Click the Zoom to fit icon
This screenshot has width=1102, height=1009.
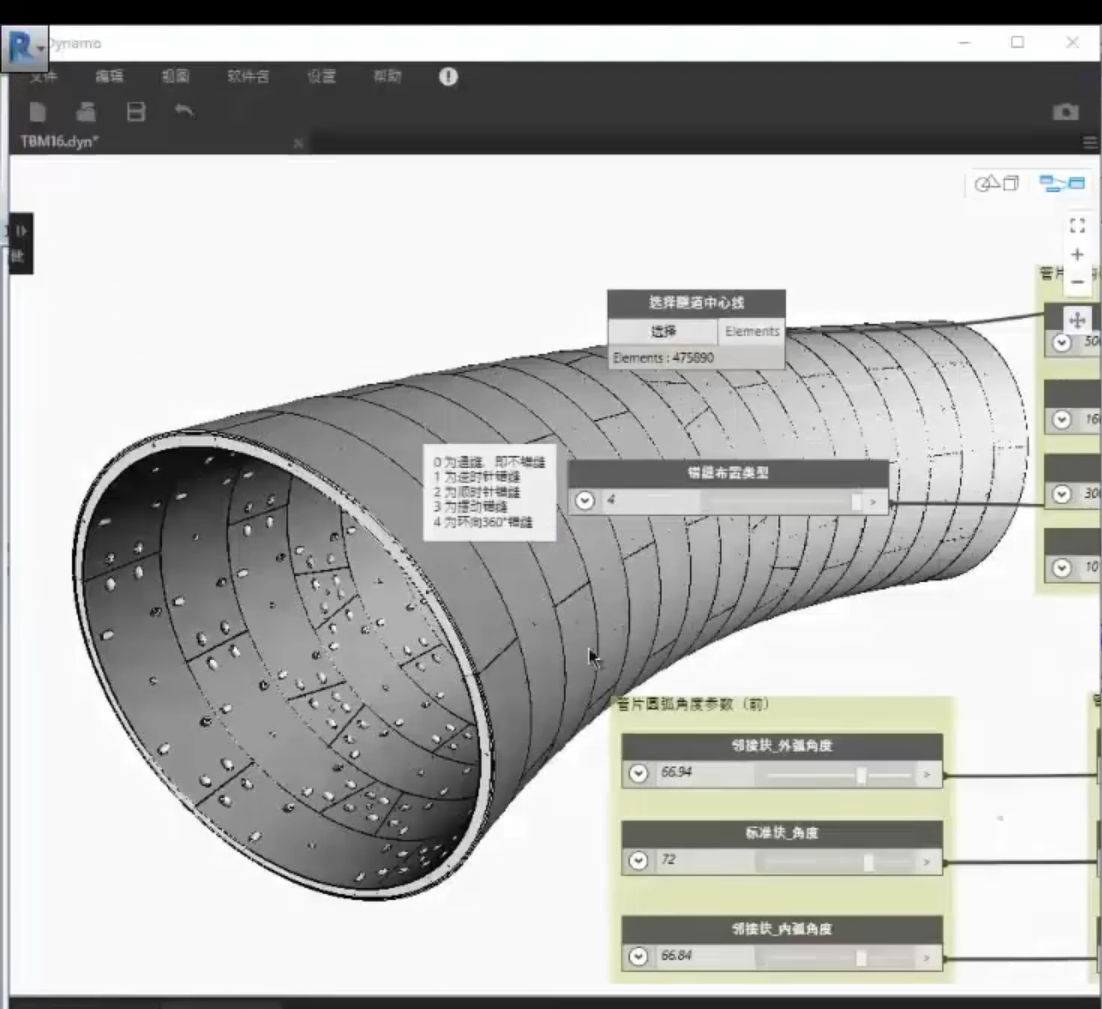pos(1077,226)
